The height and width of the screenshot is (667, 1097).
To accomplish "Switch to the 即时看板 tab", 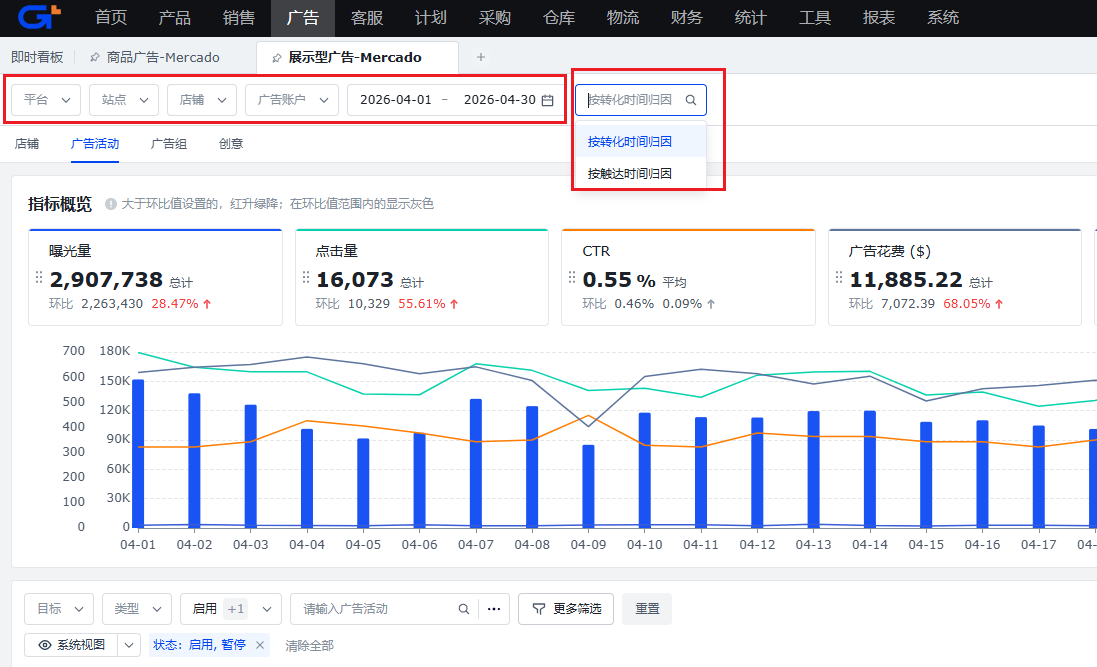I will click(37, 57).
